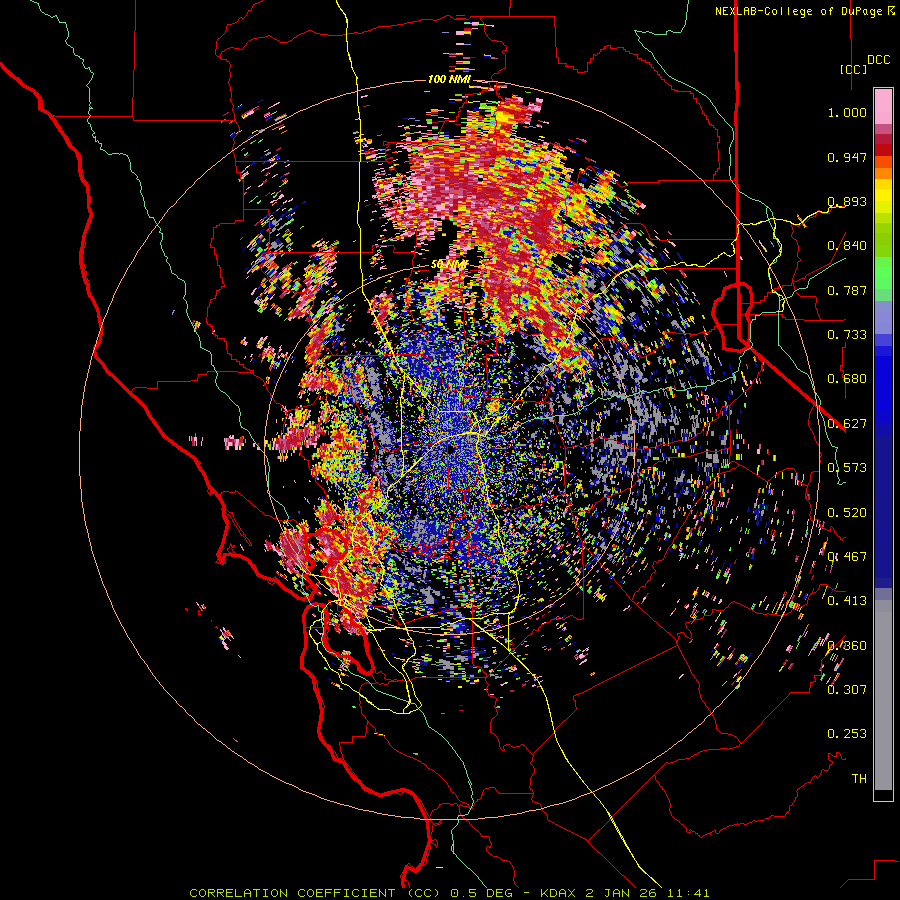Viewport: 900px width, 900px height.
Task: Click the 0.787 scale value
Action: pyautogui.click(x=847, y=290)
